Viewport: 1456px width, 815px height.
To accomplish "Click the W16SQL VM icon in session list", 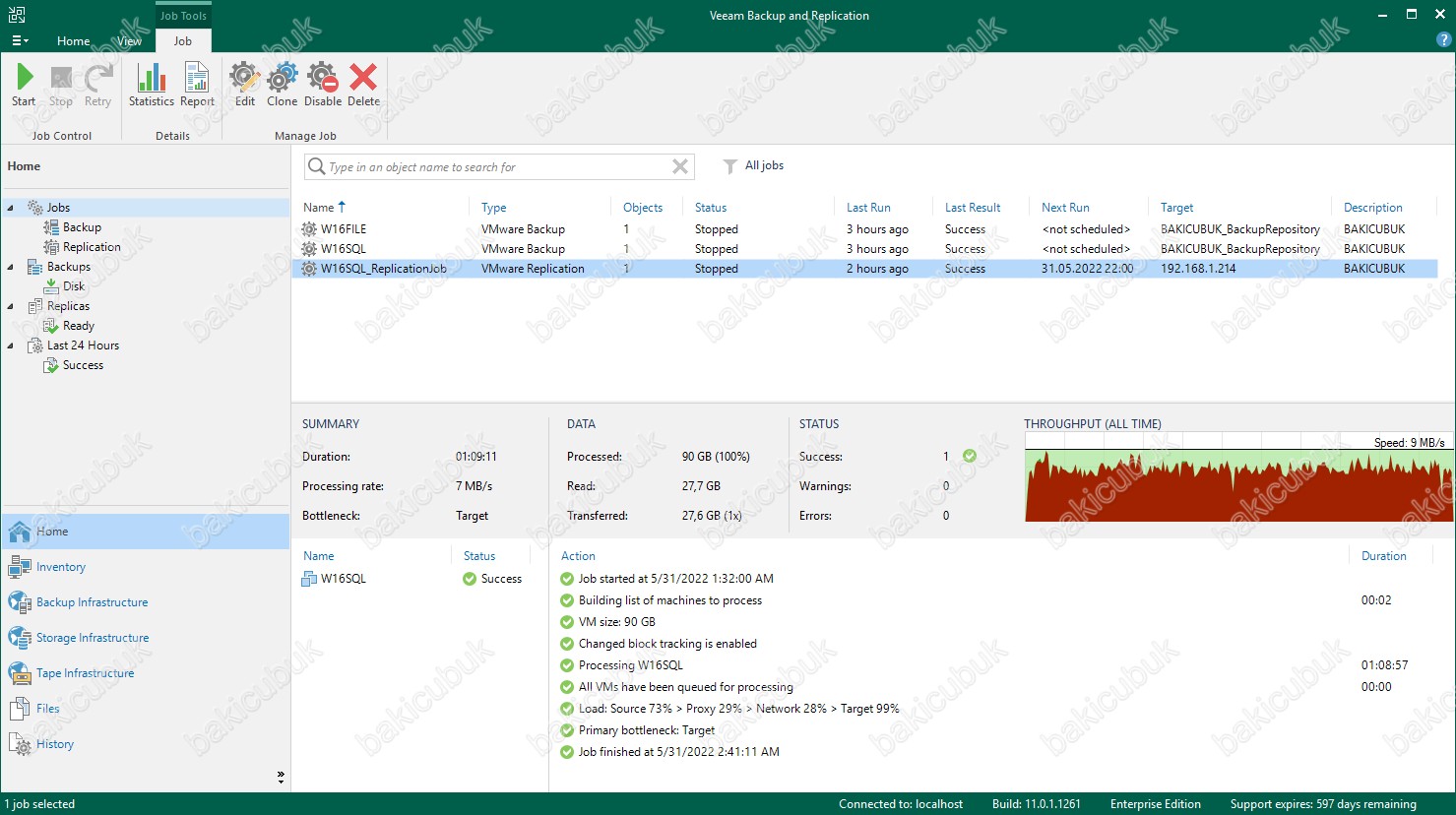I will tap(309, 579).
